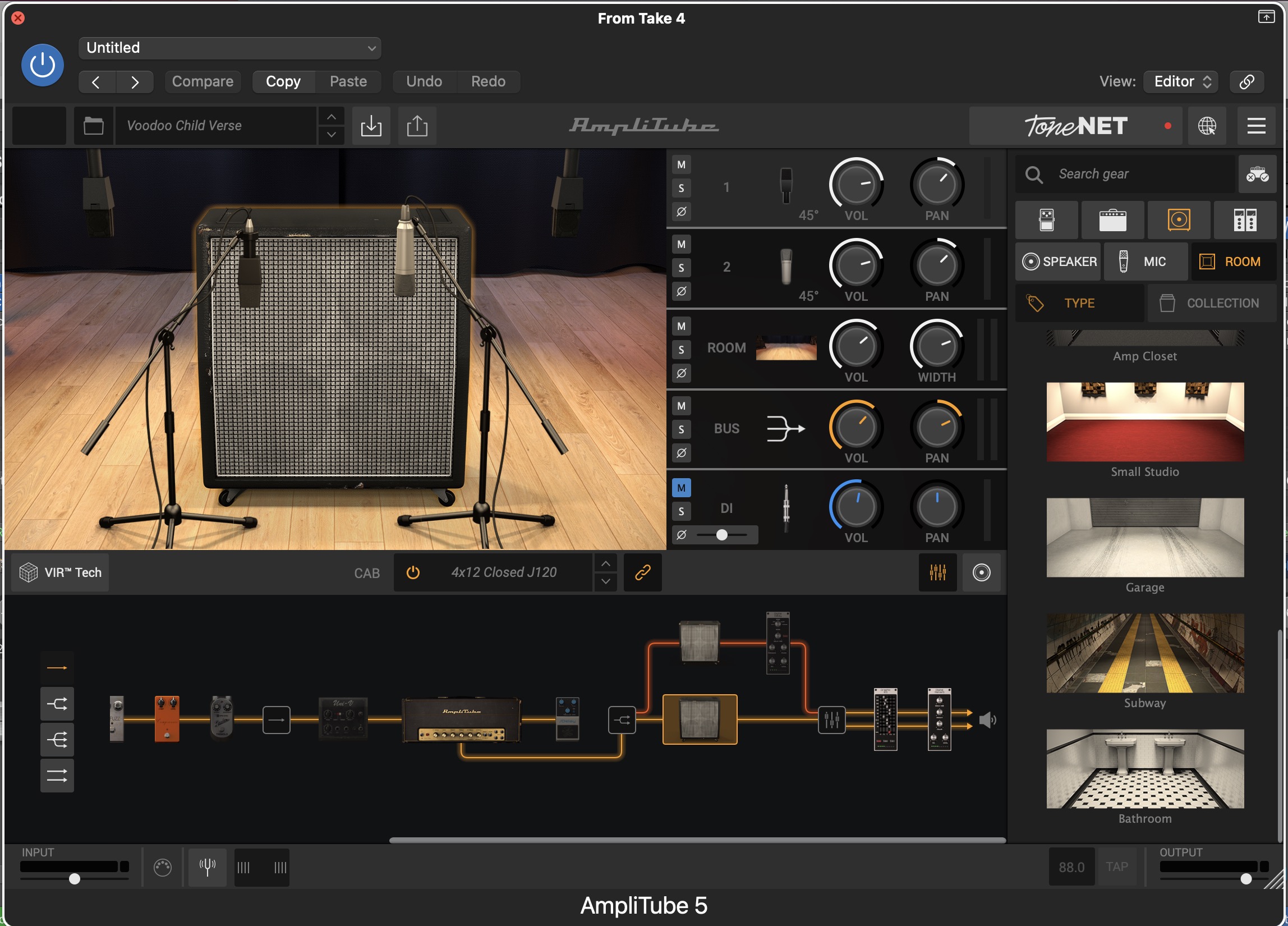
Task: Switch to the ROOM tab
Action: tap(1234, 262)
